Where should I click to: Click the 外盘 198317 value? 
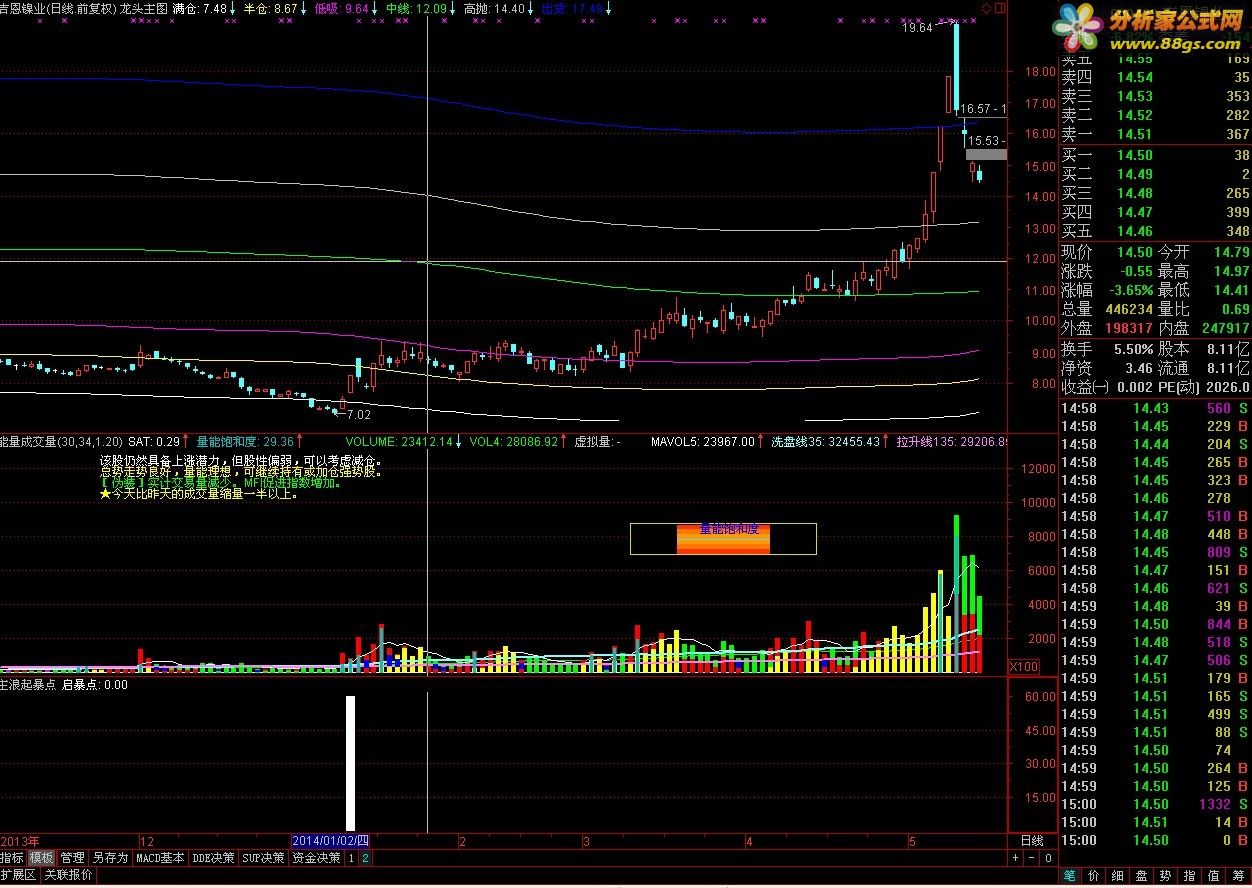coord(1127,328)
